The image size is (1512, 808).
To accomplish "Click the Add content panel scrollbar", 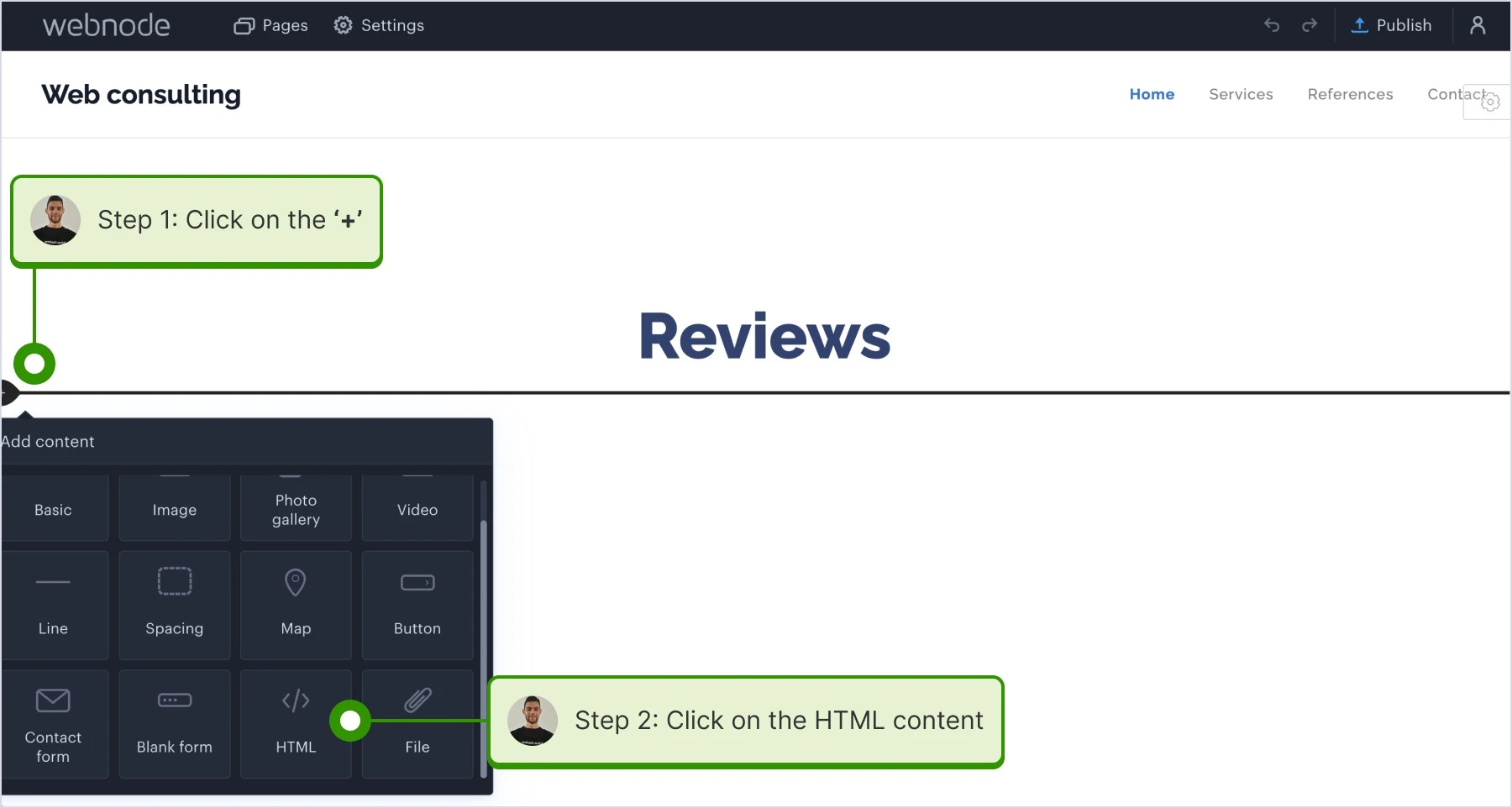I will pos(483,648).
